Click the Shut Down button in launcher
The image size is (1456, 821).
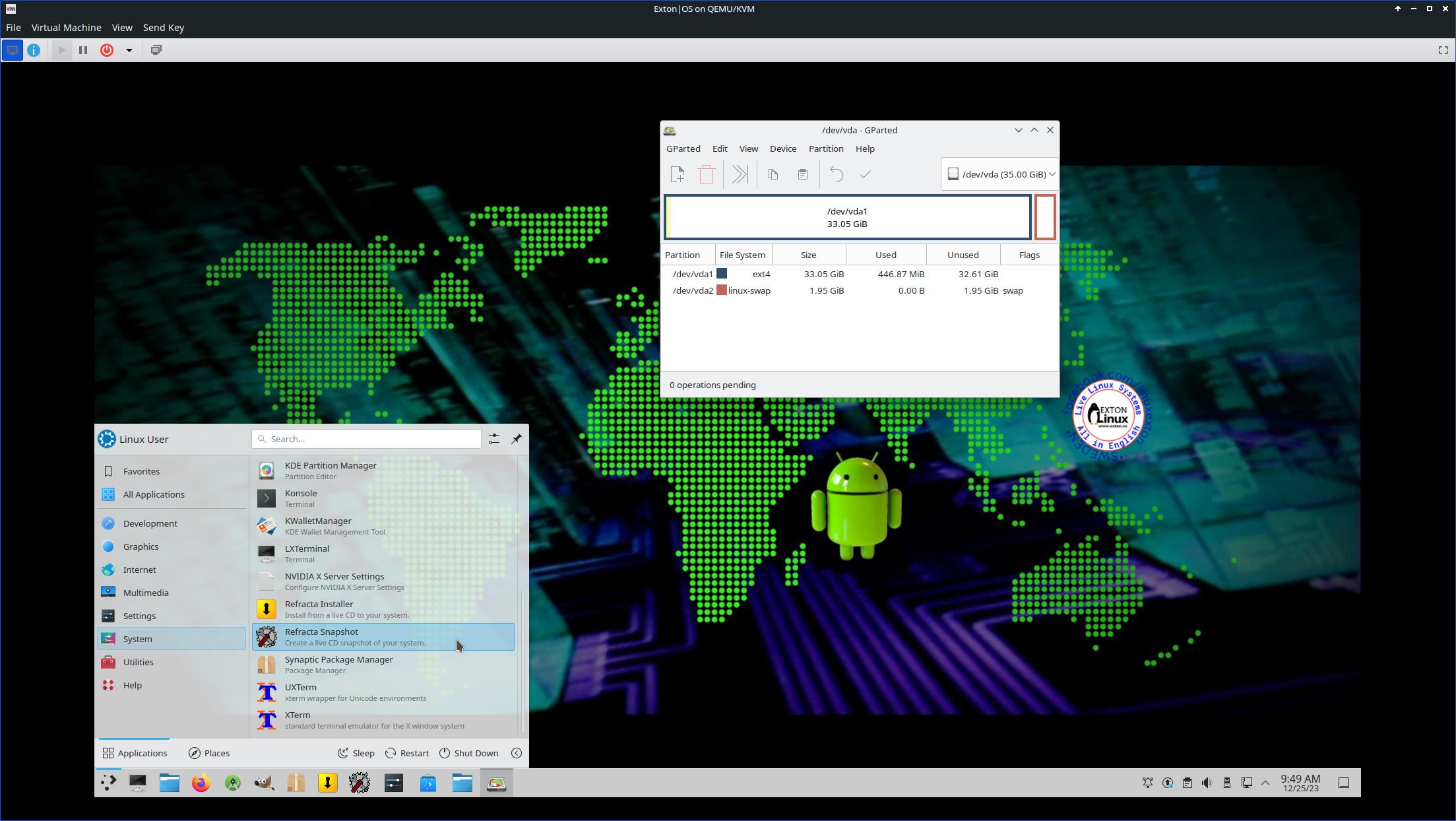pyautogui.click(x=469, y=753)
